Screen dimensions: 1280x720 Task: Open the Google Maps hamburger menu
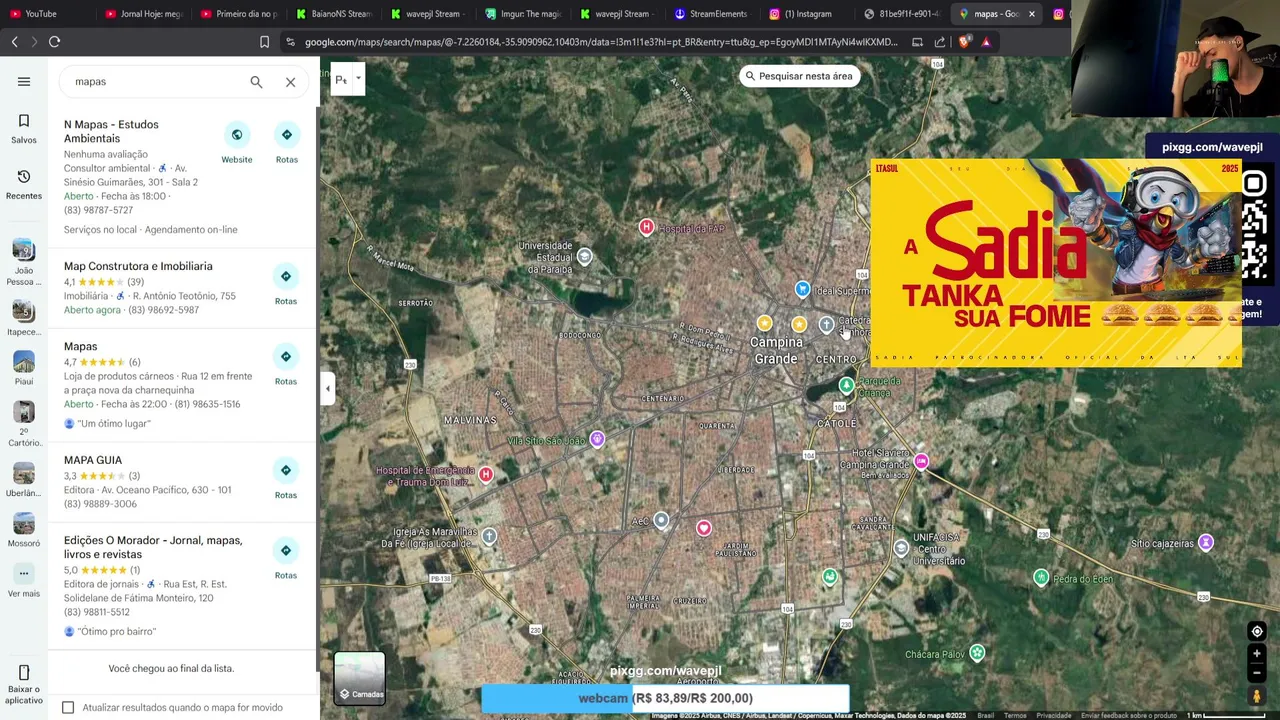(24, 82)
